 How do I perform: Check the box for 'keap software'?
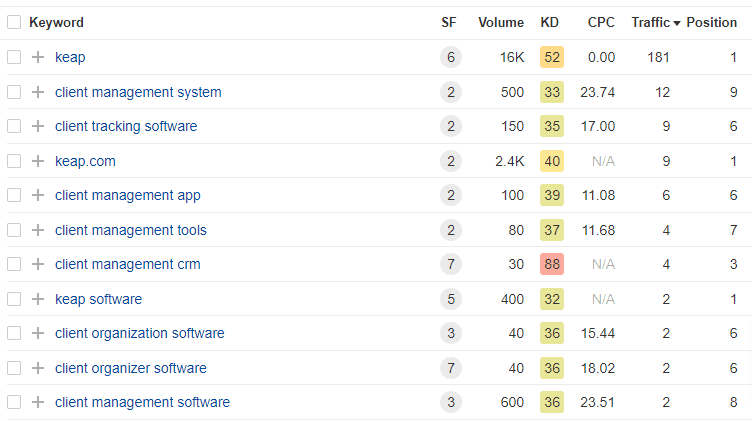[x=14, y=299]
